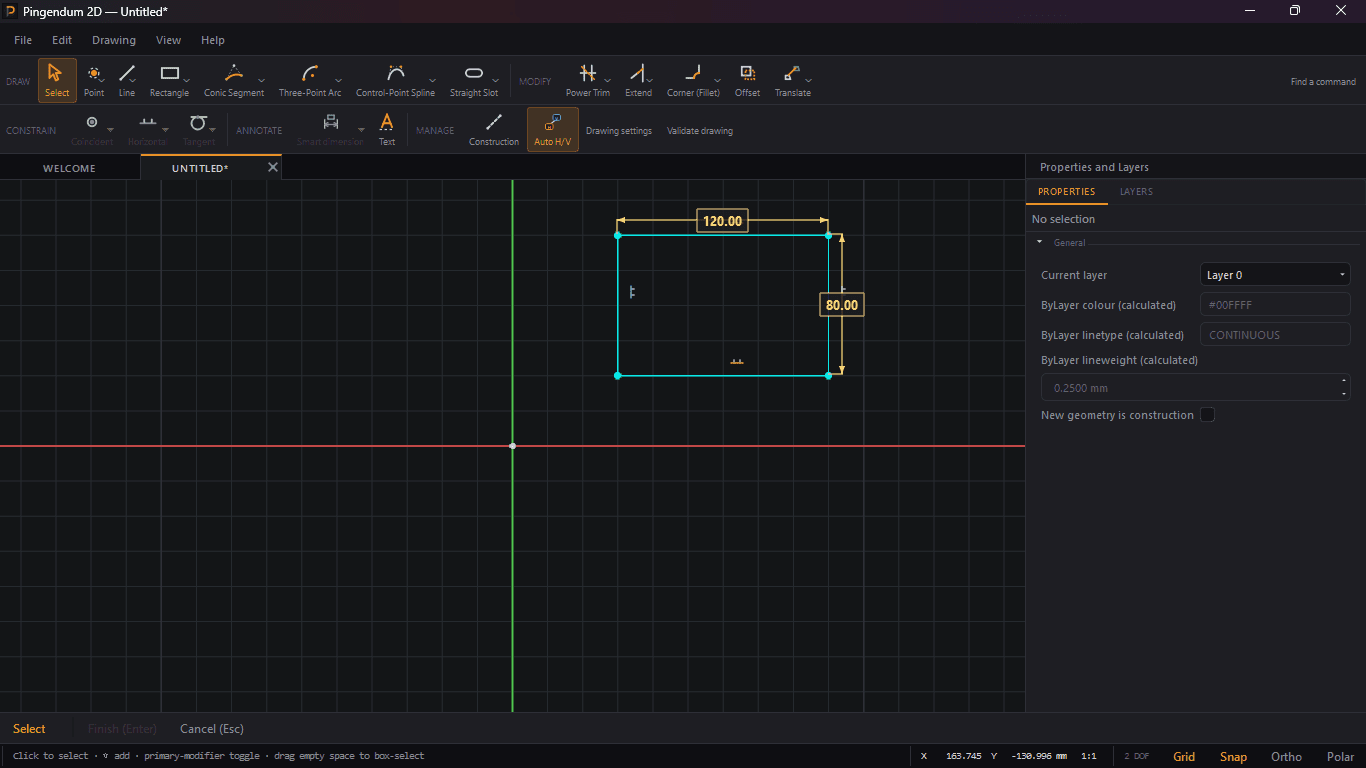This screenshot has height=768, width=1366.
Task: Enable Ortho mode in status bar
Action: pyautogui.click(x=1286, y=757)
